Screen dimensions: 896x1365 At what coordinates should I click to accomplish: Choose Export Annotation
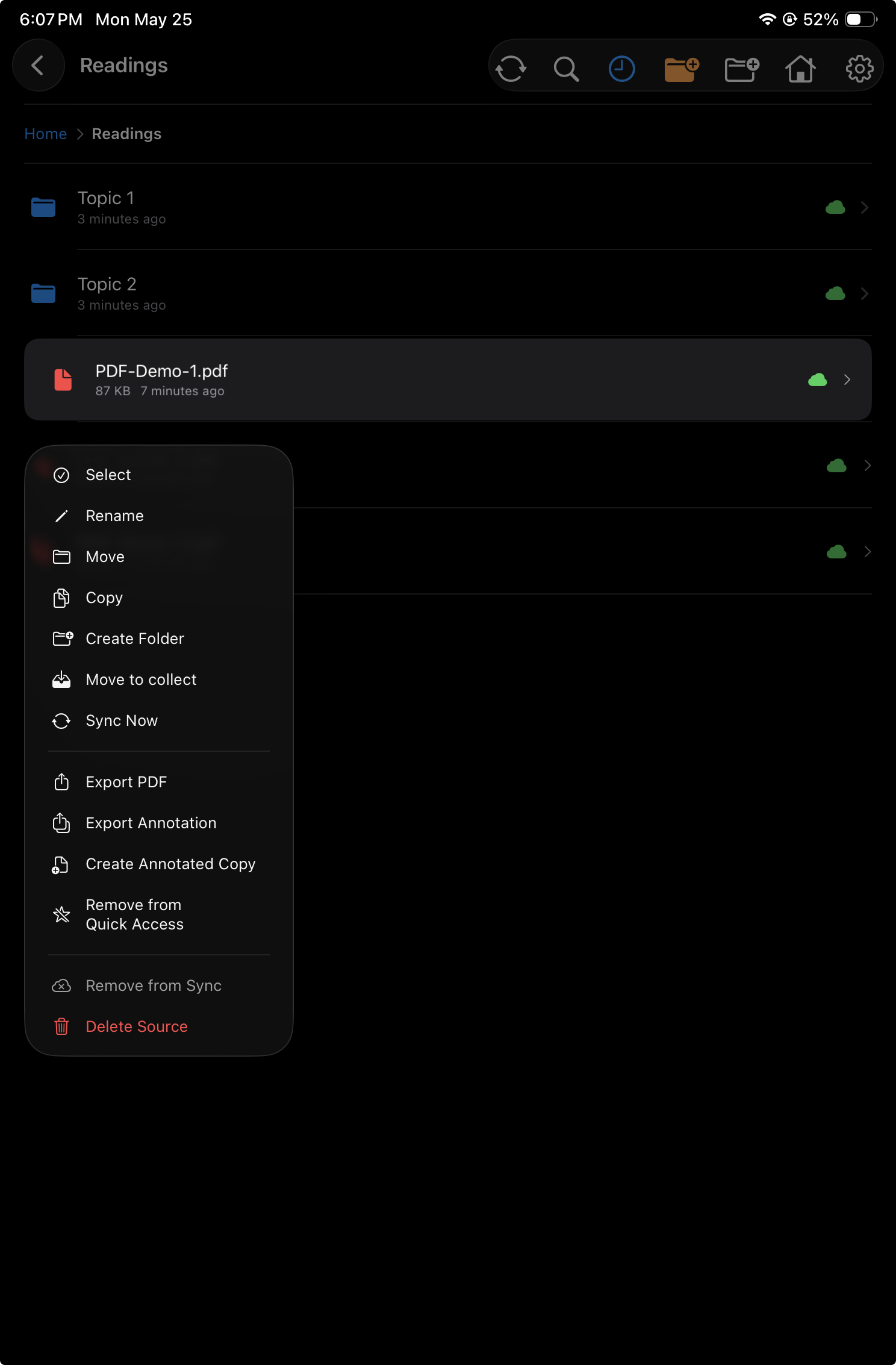(159, 823)
